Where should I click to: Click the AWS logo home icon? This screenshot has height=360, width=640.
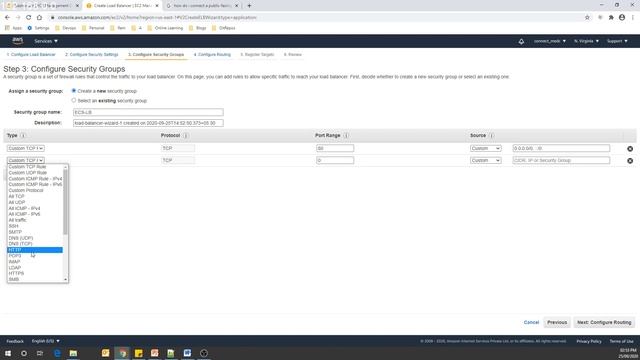[18, 40]
